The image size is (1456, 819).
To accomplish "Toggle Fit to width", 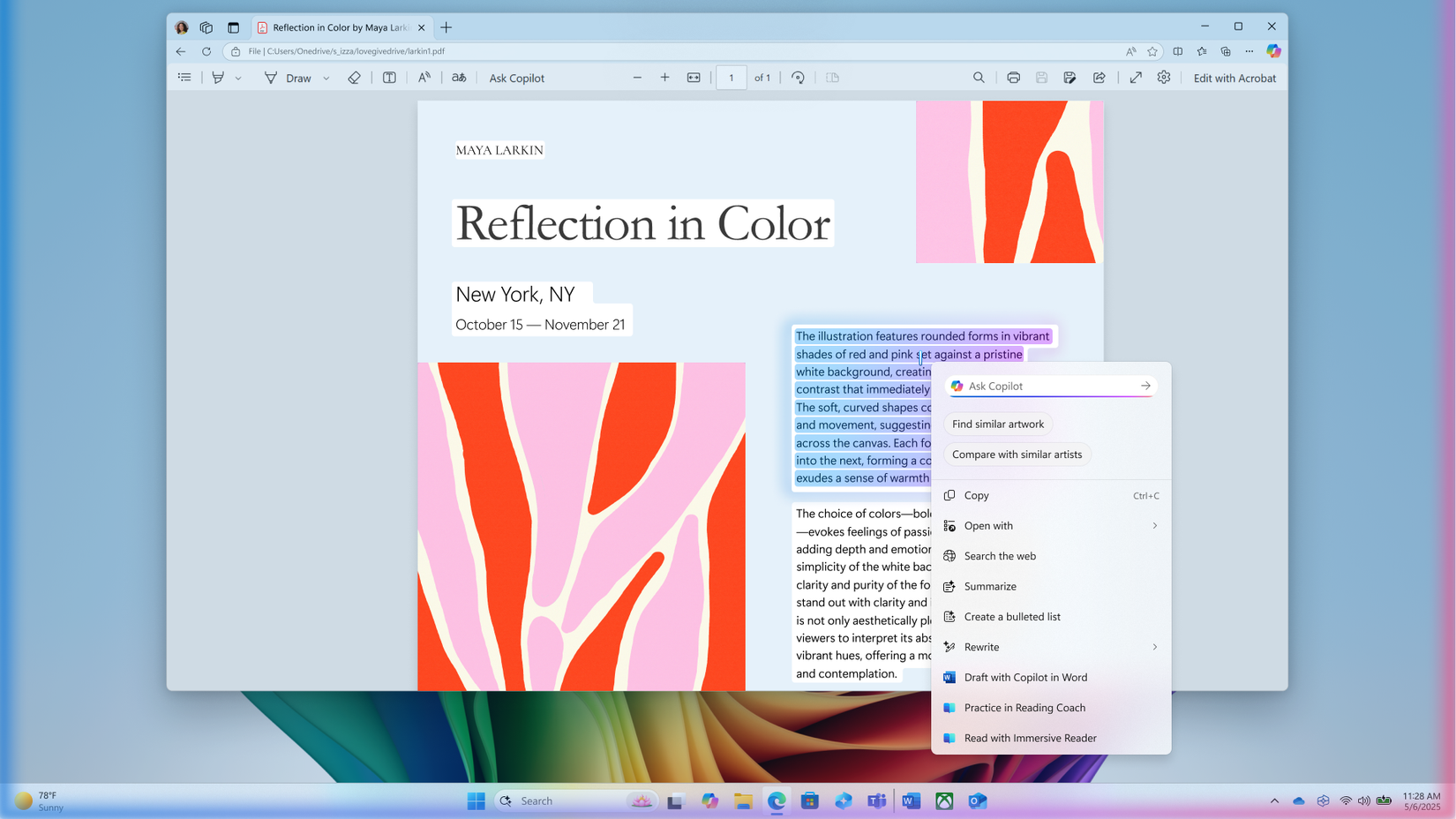I will coord(694,78).
